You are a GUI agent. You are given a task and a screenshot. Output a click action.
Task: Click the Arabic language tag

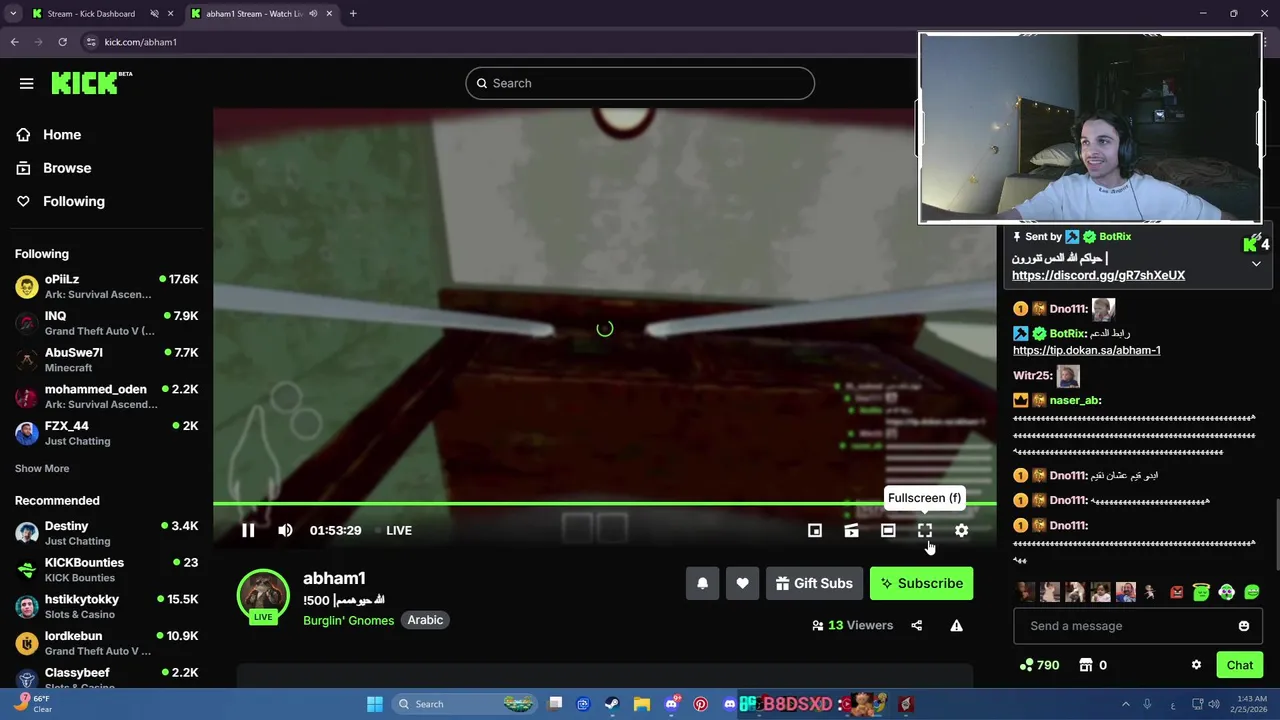425,620
